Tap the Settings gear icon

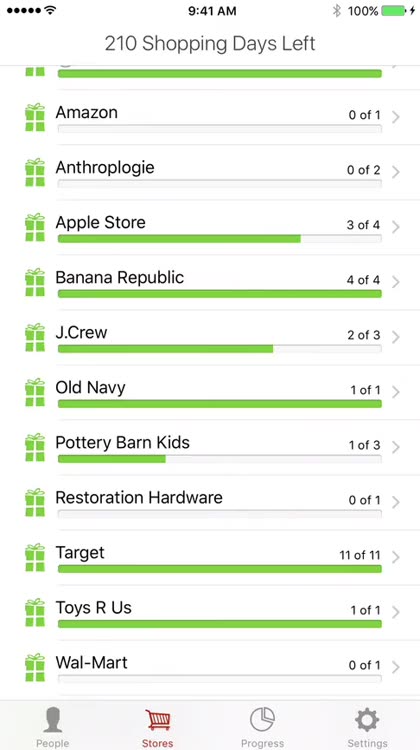tap(367, 719)
